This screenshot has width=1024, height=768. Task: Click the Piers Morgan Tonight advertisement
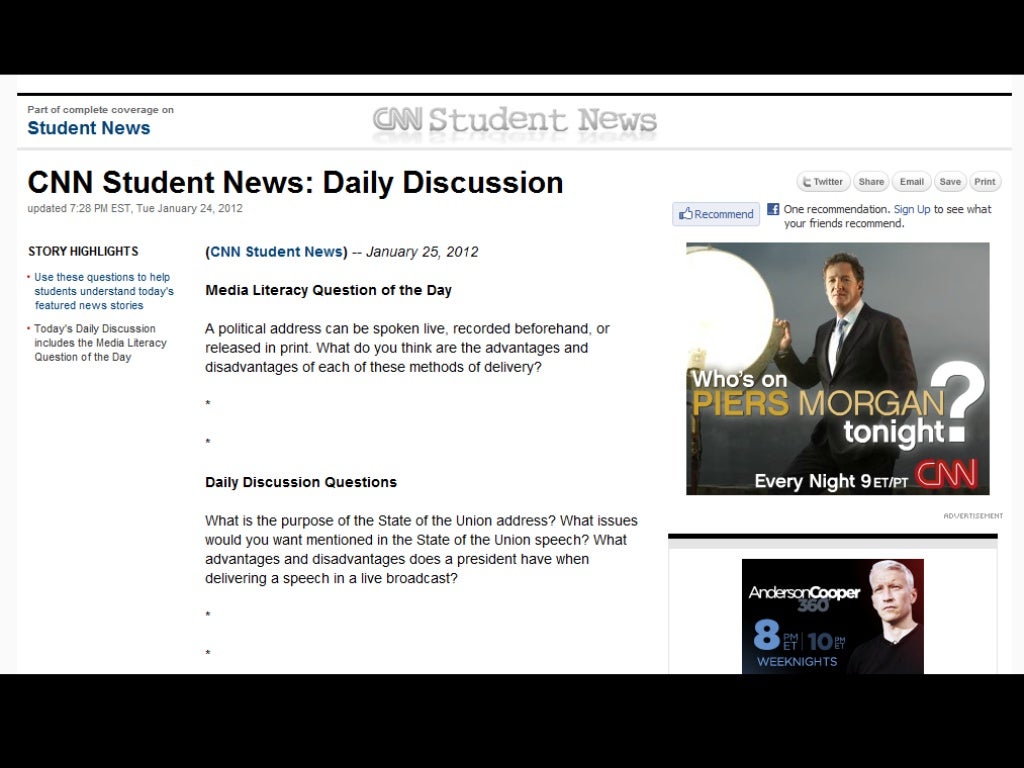pyautogui.click(x=837, y=368)
